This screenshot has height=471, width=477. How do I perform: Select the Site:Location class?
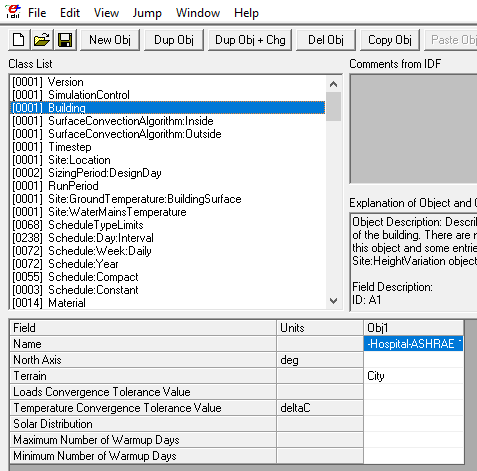click(x=168, y=160)
